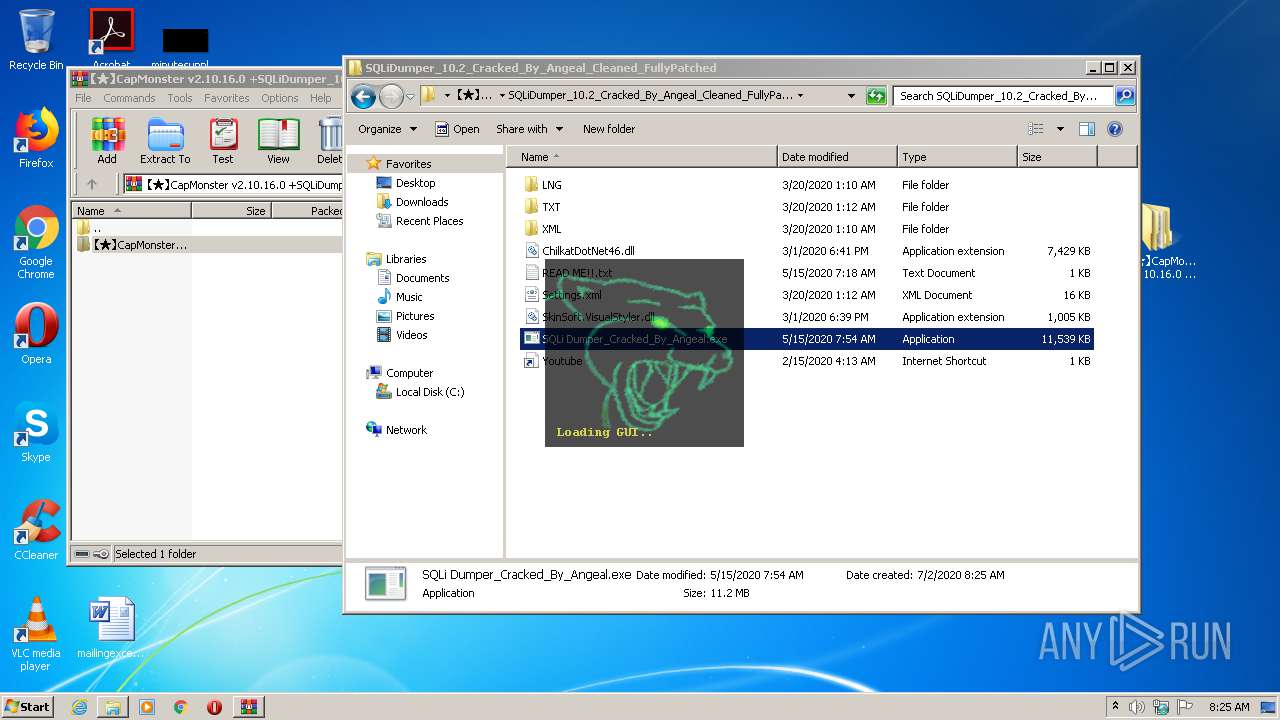Open Acrobat desktop shortcut
The height and width of the screenshot is (720, 1280).
pyautogui.click(x=111, y=40)
